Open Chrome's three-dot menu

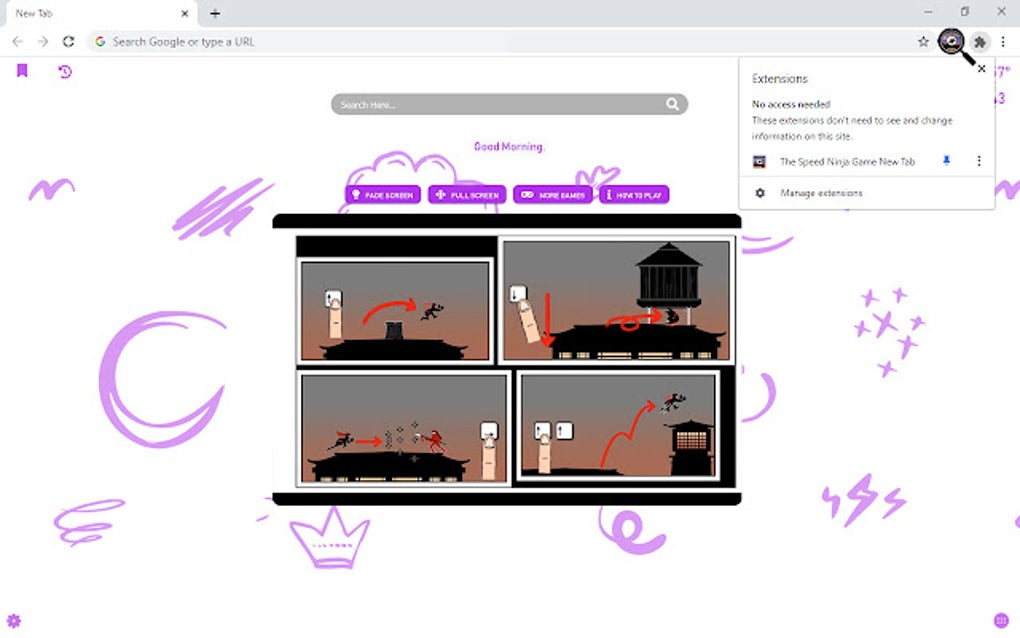click(1003, 42)
